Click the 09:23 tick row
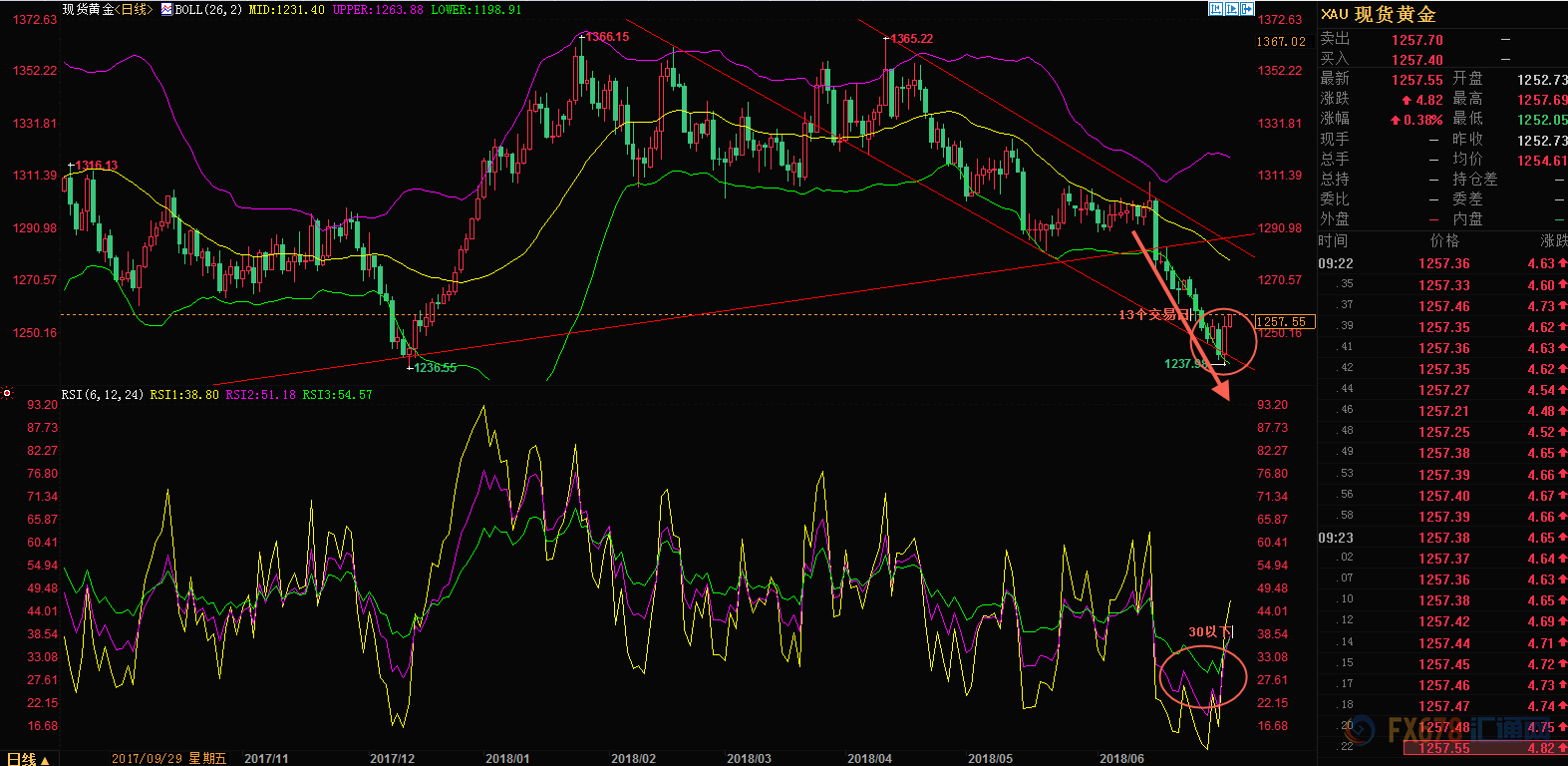The width and height of the screenshot is (1568, 766). pos(1442,538)
